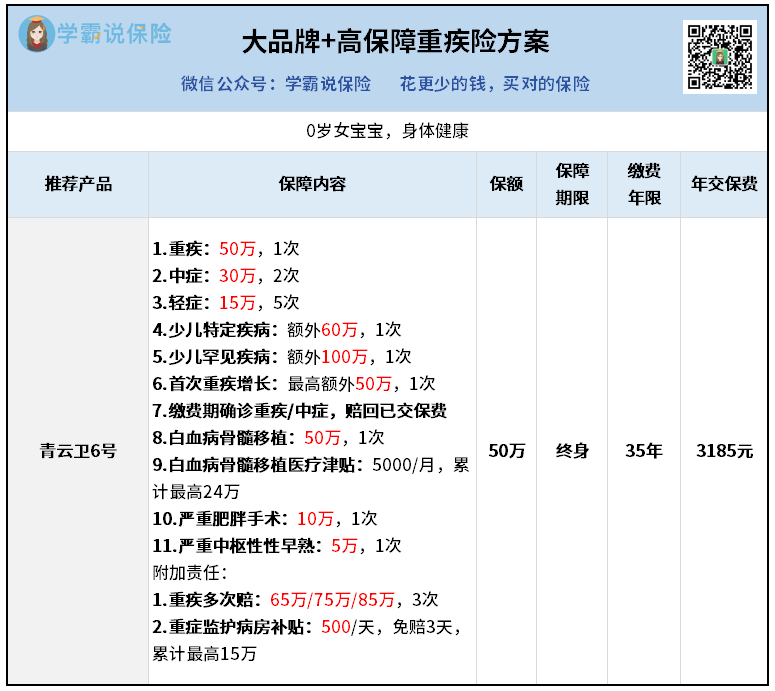Viewport: 775px width, 691px height.
Task: Click line 10.严重肥胖手术：10万
Action: click(265, 519)
